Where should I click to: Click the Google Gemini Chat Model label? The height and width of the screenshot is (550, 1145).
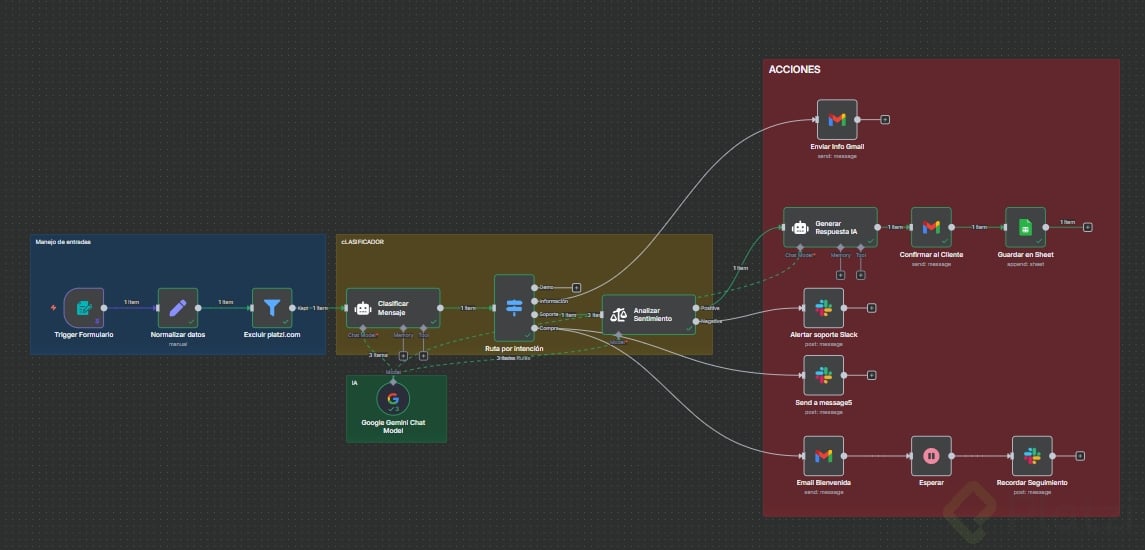coord(393,426)
